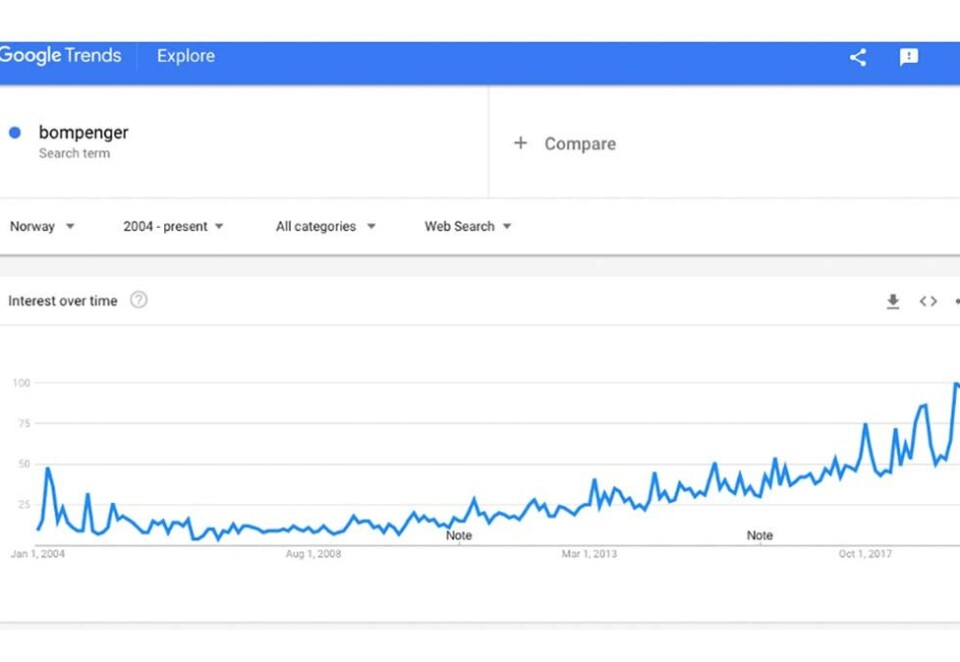
Task: Select the Explore header item
Action: click(186, 56)
